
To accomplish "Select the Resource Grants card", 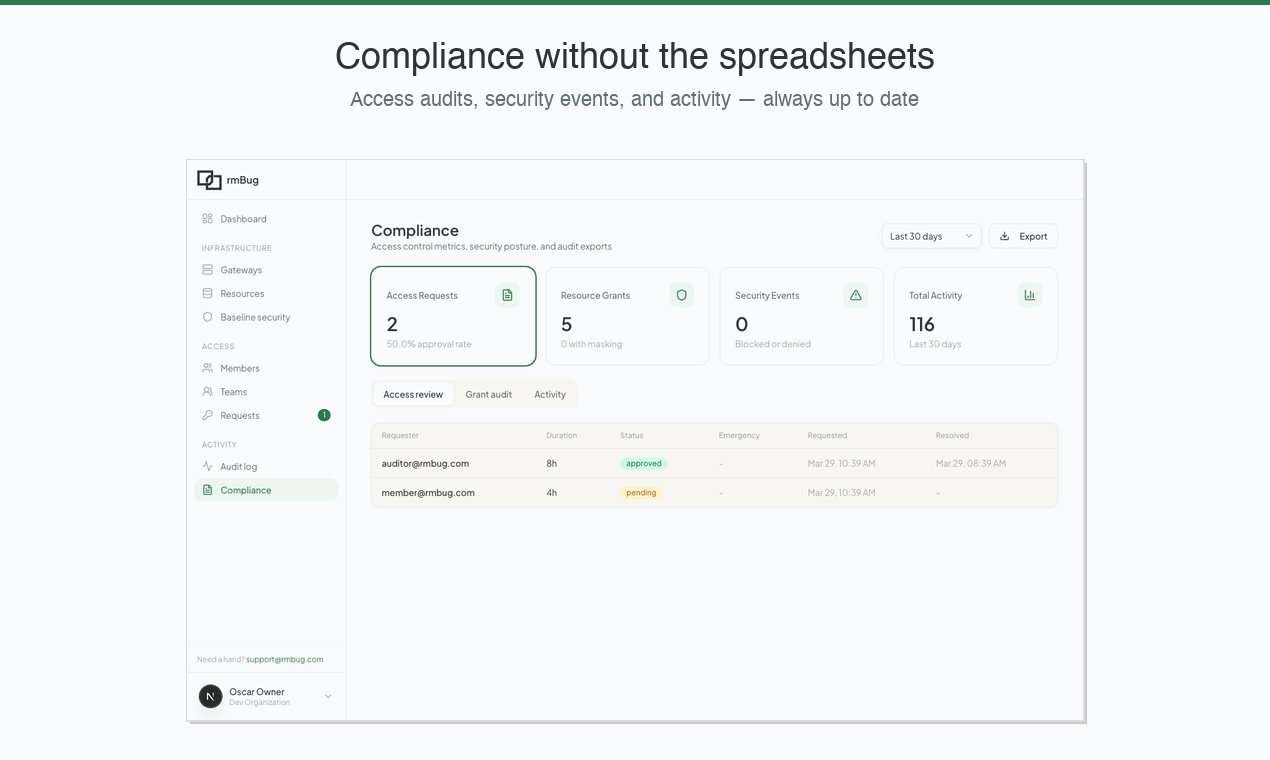I will (x=627, y=316).
